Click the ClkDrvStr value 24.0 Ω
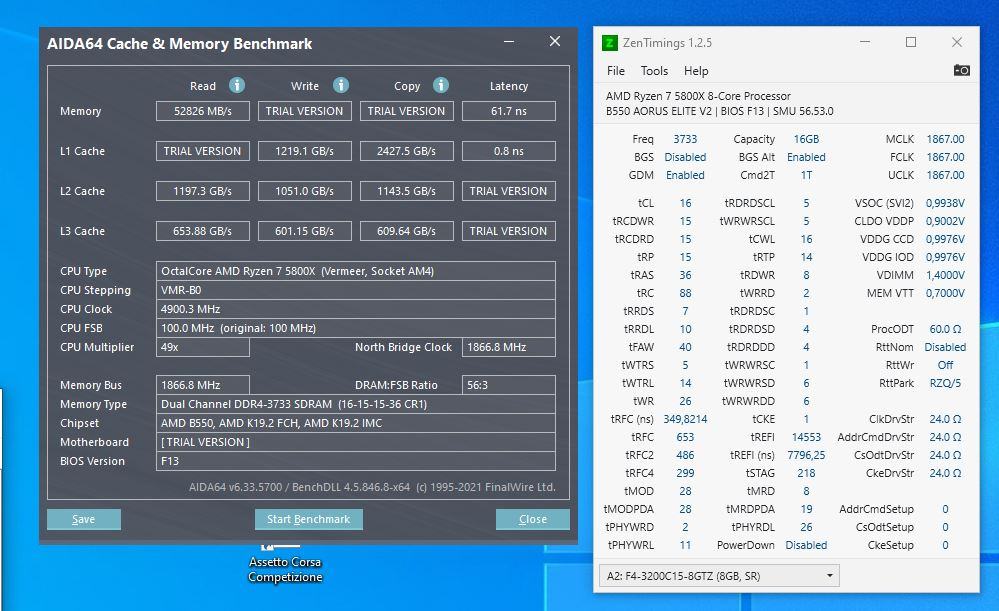 pyautogui.click(x=945, y=419)
